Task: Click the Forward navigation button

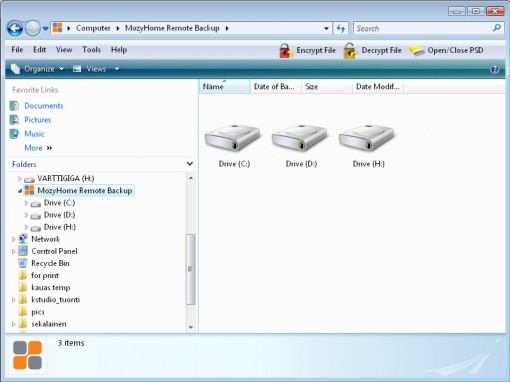Action: [33, 29]
